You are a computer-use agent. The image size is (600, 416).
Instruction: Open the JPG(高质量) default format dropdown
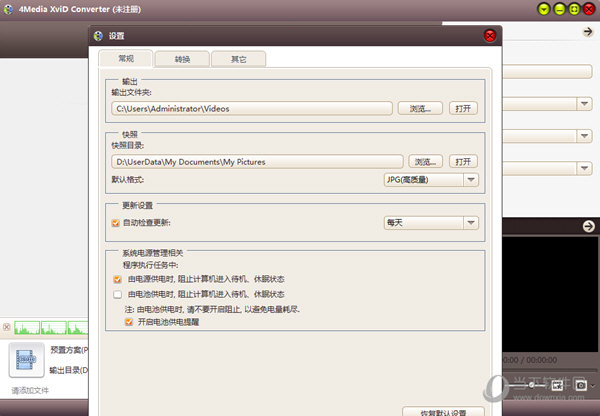[431, 179]
